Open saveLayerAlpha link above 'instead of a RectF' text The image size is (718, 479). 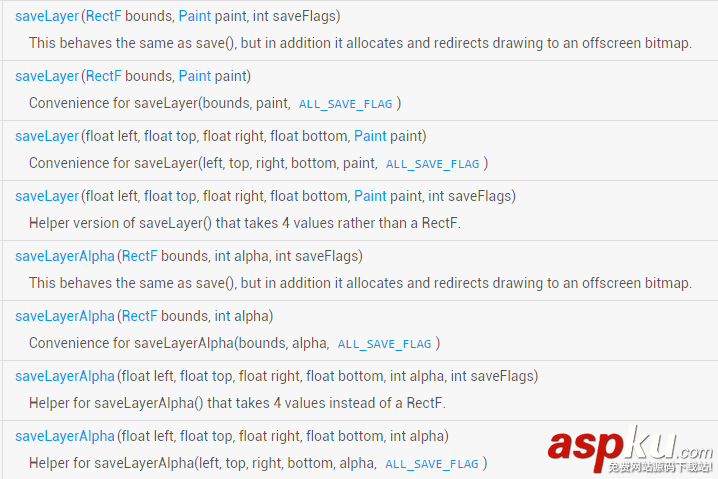click(64, 376)
